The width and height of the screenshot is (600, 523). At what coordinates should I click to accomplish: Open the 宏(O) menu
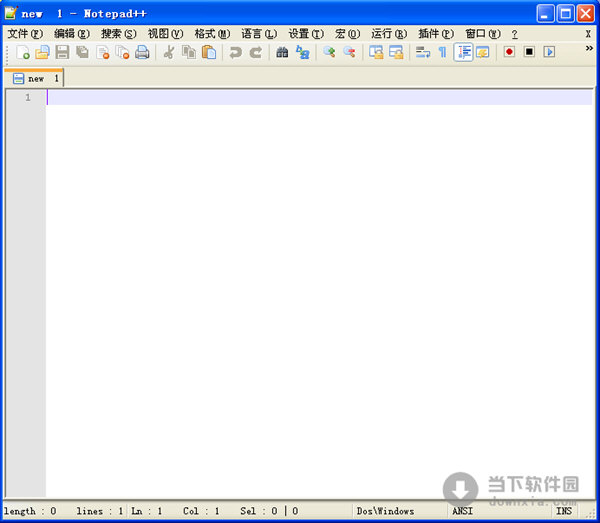pos(347,34)
